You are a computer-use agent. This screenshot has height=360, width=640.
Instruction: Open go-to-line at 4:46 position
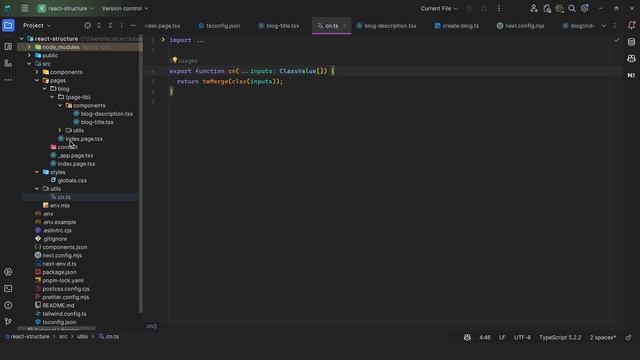click(485, 338)
